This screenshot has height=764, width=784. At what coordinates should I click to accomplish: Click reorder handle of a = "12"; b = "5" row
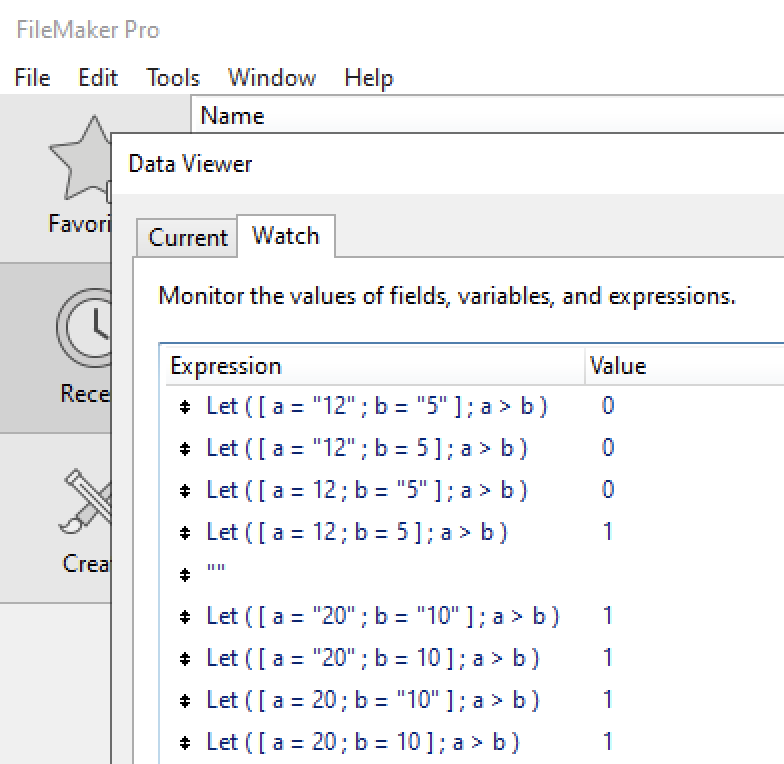185,407
